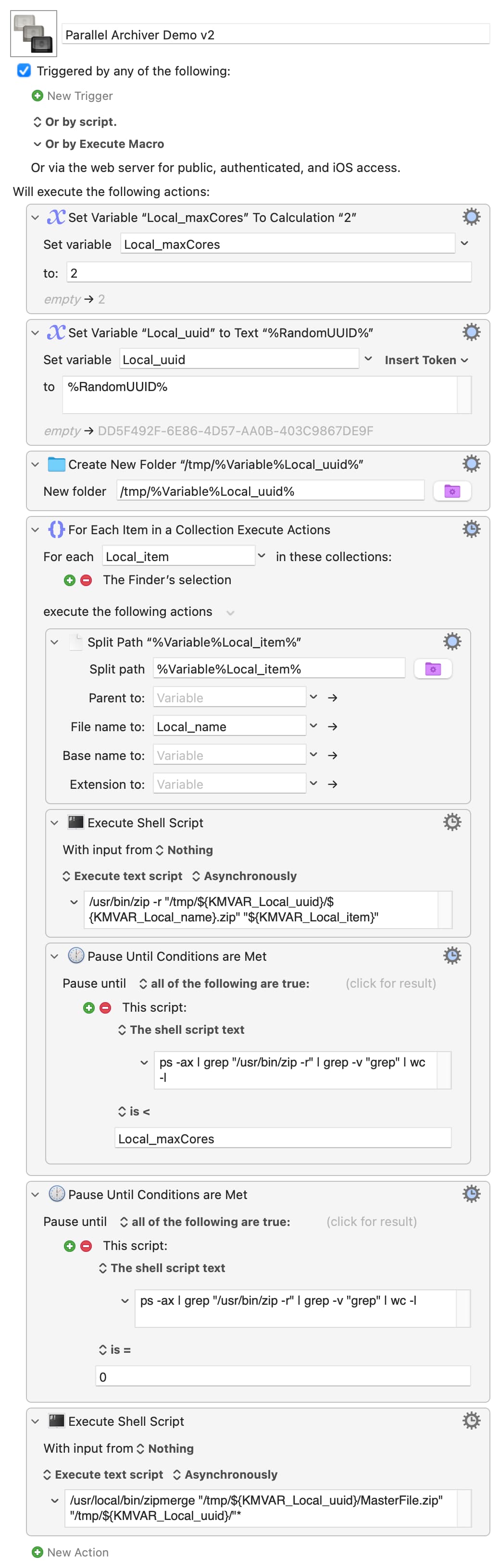
Task: Open the Insert Token menu
Action: click(425, 360)
